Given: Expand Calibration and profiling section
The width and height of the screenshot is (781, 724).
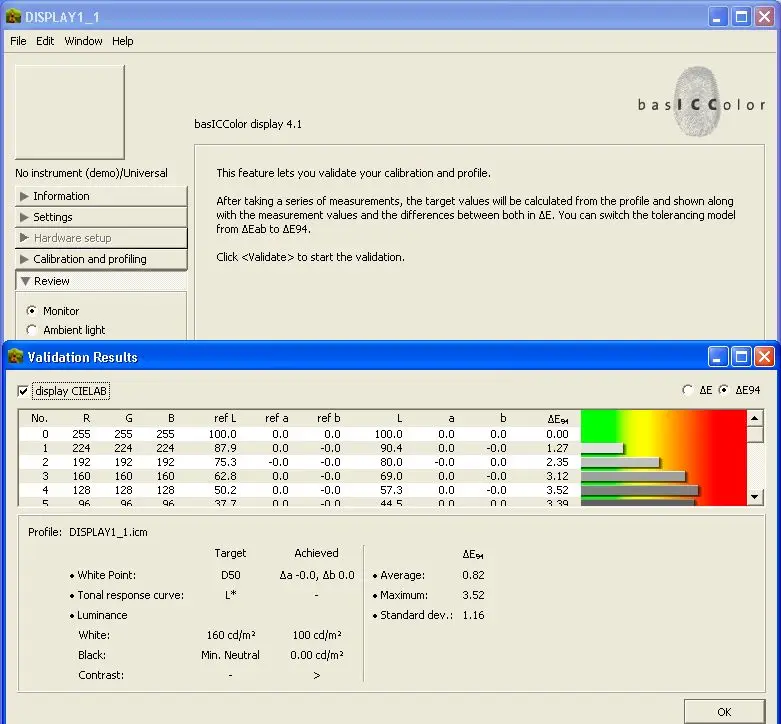Looking at the screenshot, I should (x=101, y=259).
